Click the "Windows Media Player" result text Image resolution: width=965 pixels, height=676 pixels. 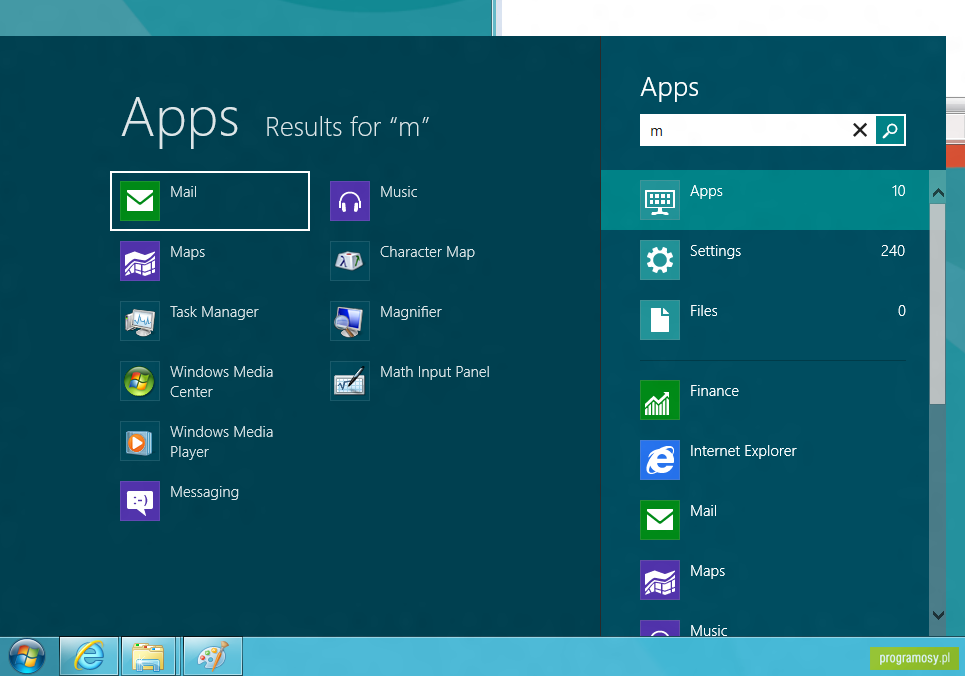[222, 442]
